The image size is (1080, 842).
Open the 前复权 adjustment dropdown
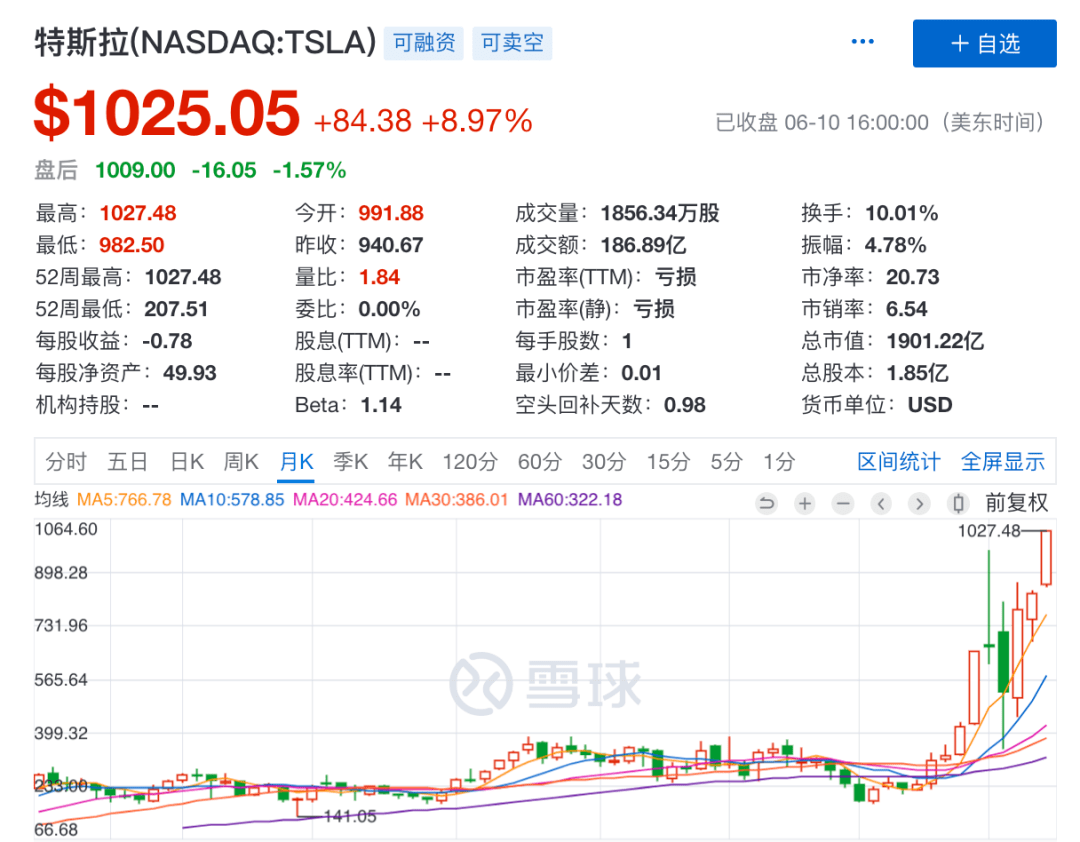[1018, 503]
